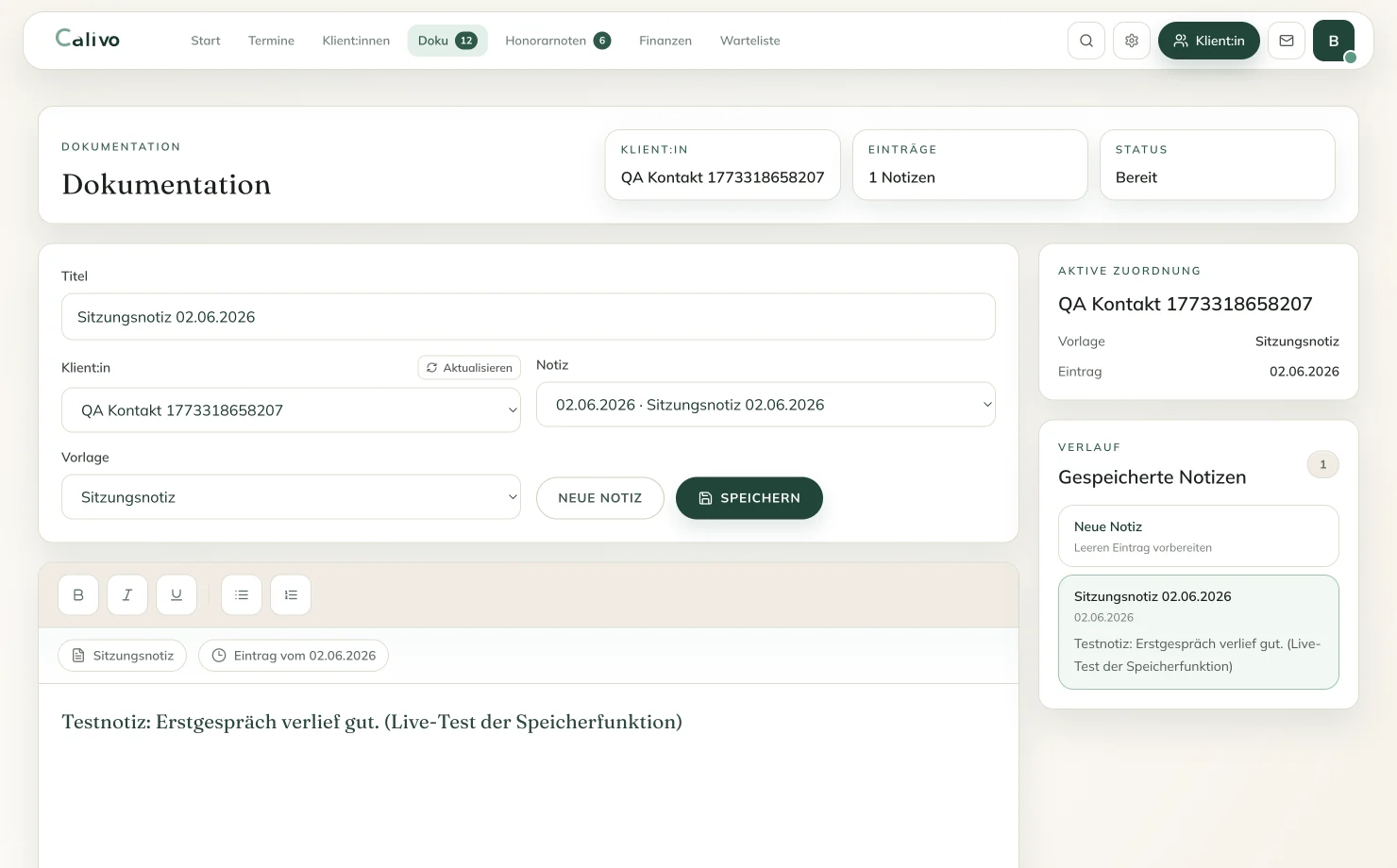Toggle bold formatting in the editor
The height and width of the screenshot is (868, 1397).
pos(78,595)
